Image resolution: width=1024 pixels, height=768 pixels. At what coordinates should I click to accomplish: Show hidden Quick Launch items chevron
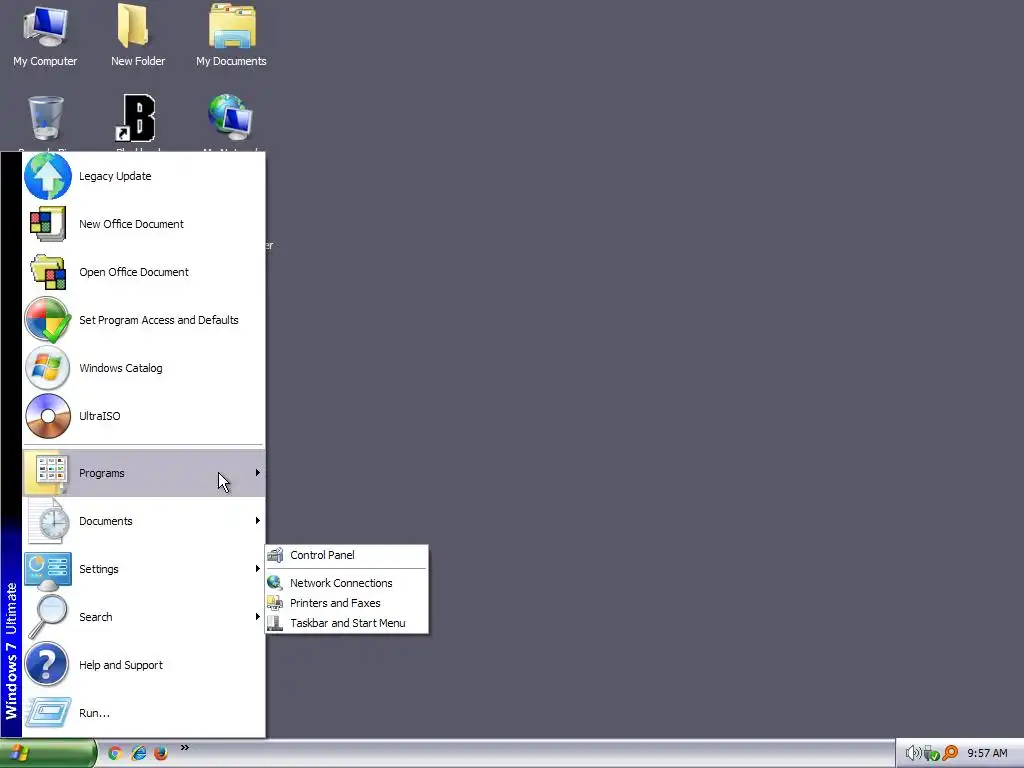(185, 748)
